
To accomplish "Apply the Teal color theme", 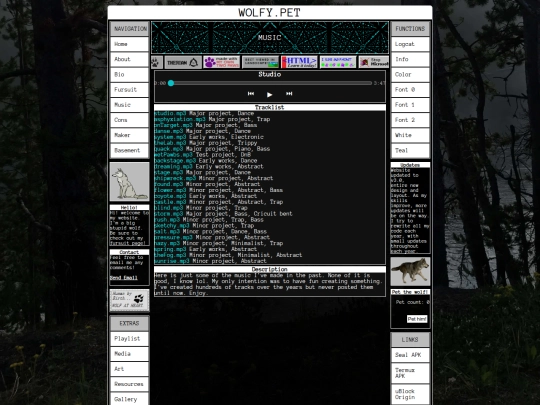I will pyautogui.click(x=410, y=150).
